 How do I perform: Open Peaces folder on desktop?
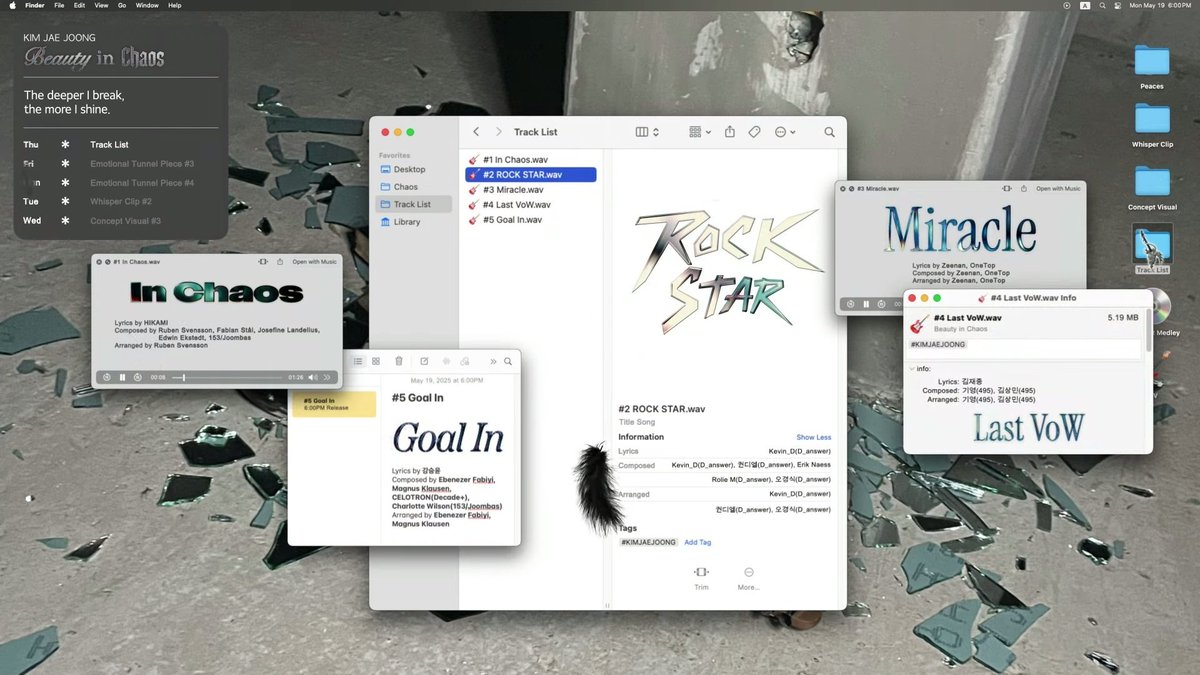[x=1152, y=66]
